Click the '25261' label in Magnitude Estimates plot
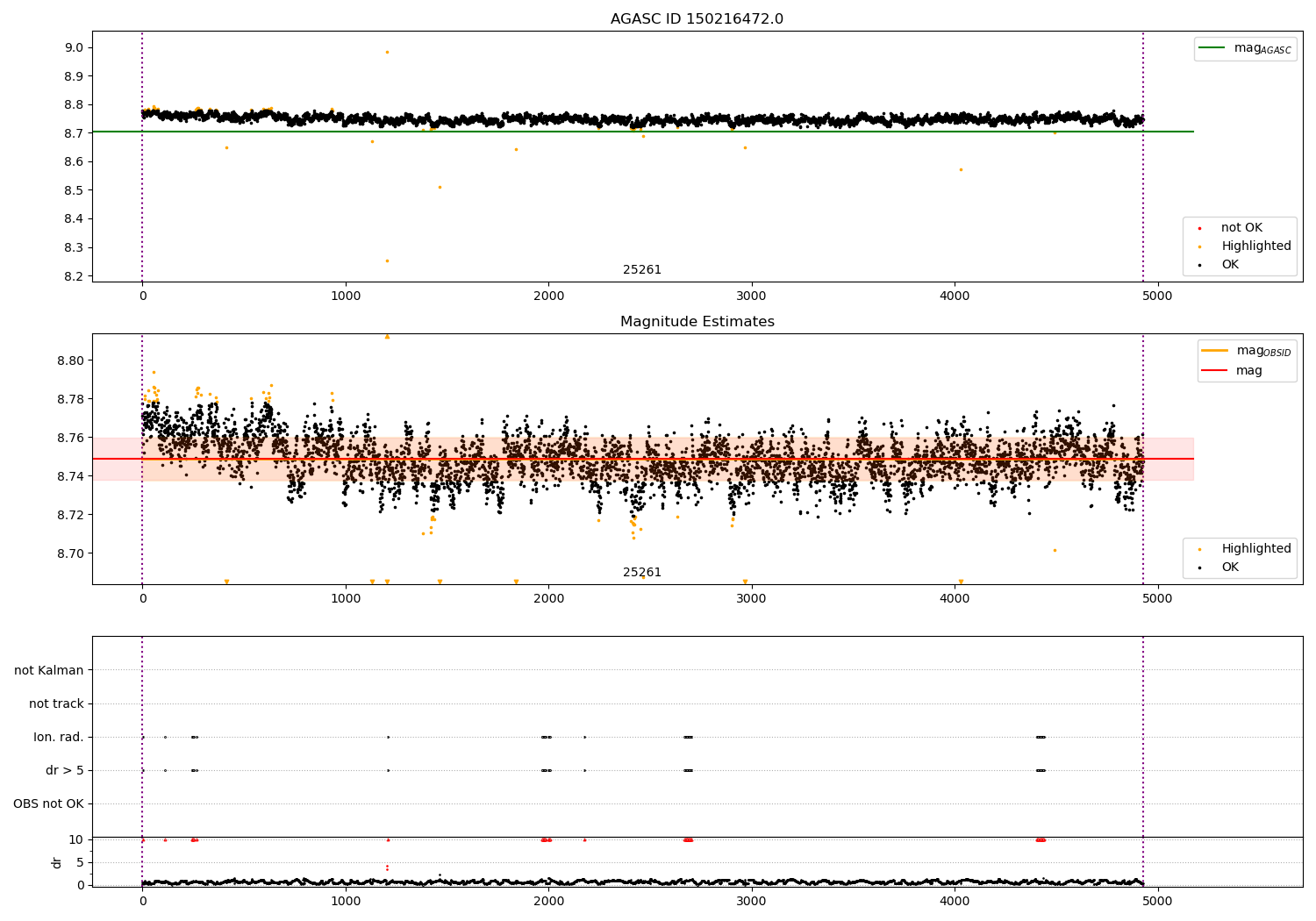Screen dimensions: 1316x921 [642, 573]
